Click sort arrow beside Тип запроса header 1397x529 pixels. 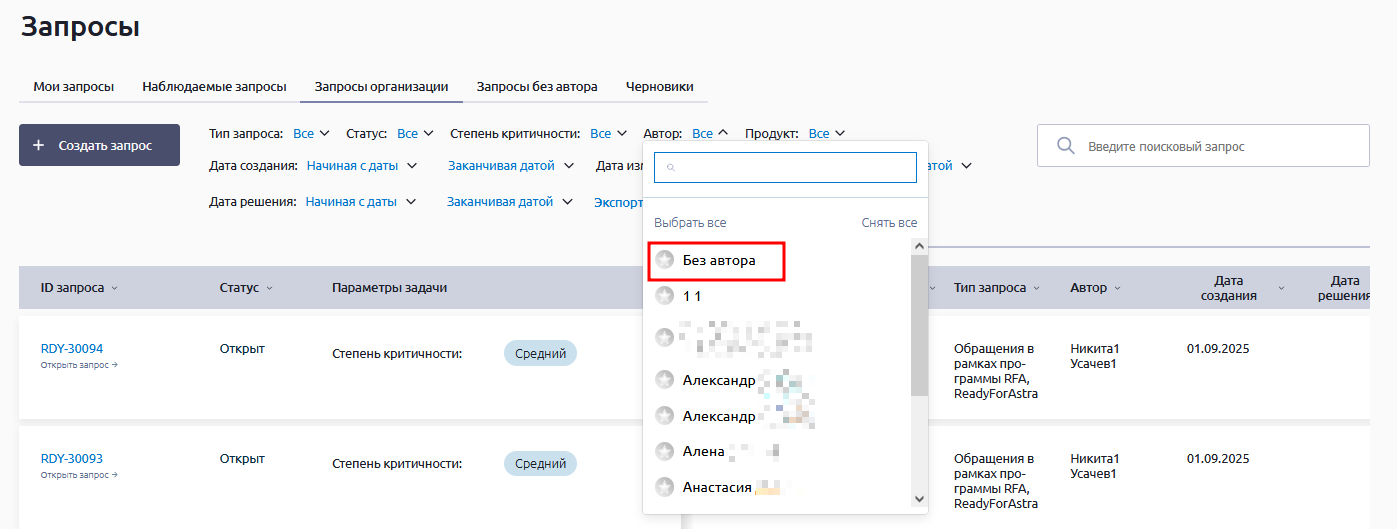click(x=1036, y=288)
